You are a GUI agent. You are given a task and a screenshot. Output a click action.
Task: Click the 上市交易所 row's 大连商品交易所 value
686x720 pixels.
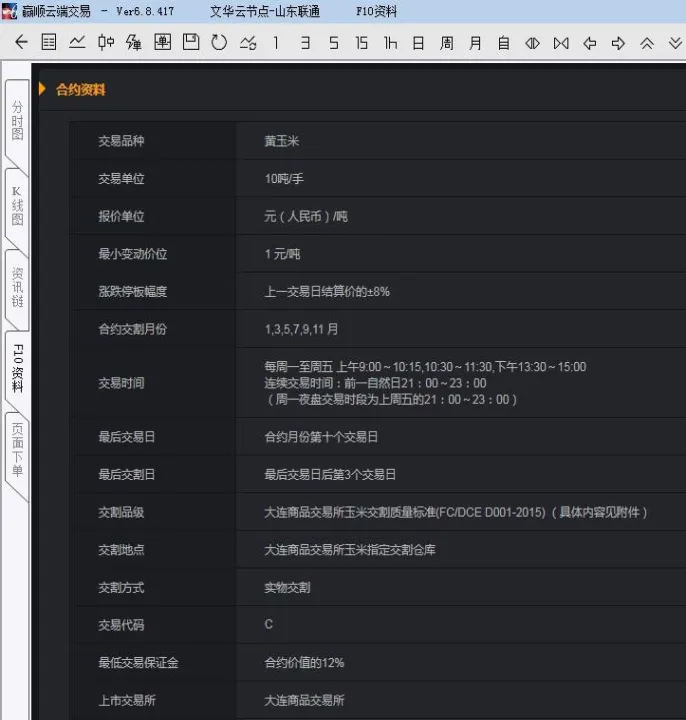click(304, 700)
